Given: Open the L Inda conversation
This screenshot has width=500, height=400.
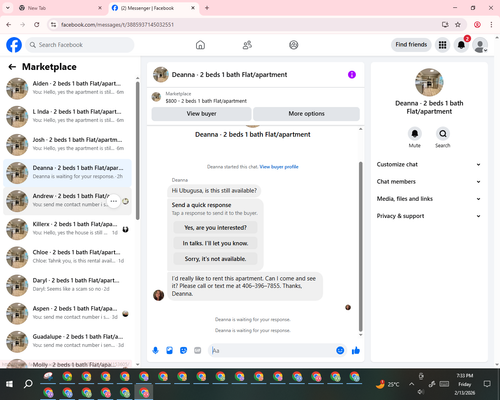Looking at the screenshot, I should 67,116.
